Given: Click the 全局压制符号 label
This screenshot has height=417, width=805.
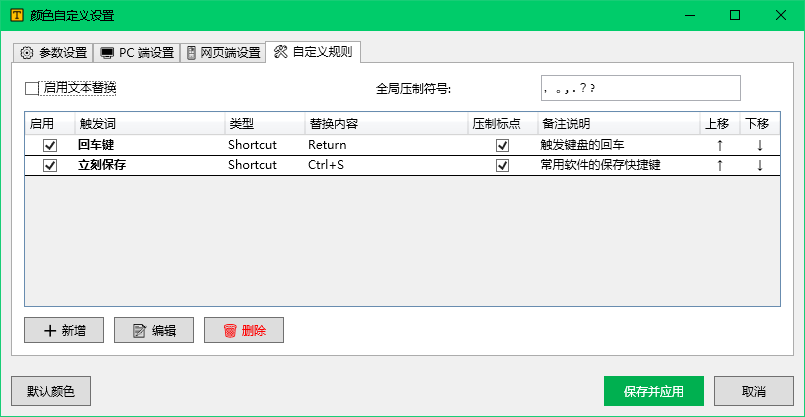Looking at the screenshot, I should pyautogui.click(x=413, y=89).
